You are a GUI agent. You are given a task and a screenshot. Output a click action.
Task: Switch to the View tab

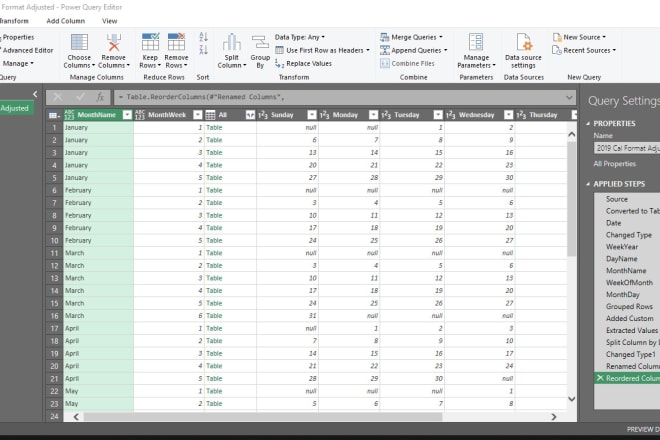[x=109, y=21]
